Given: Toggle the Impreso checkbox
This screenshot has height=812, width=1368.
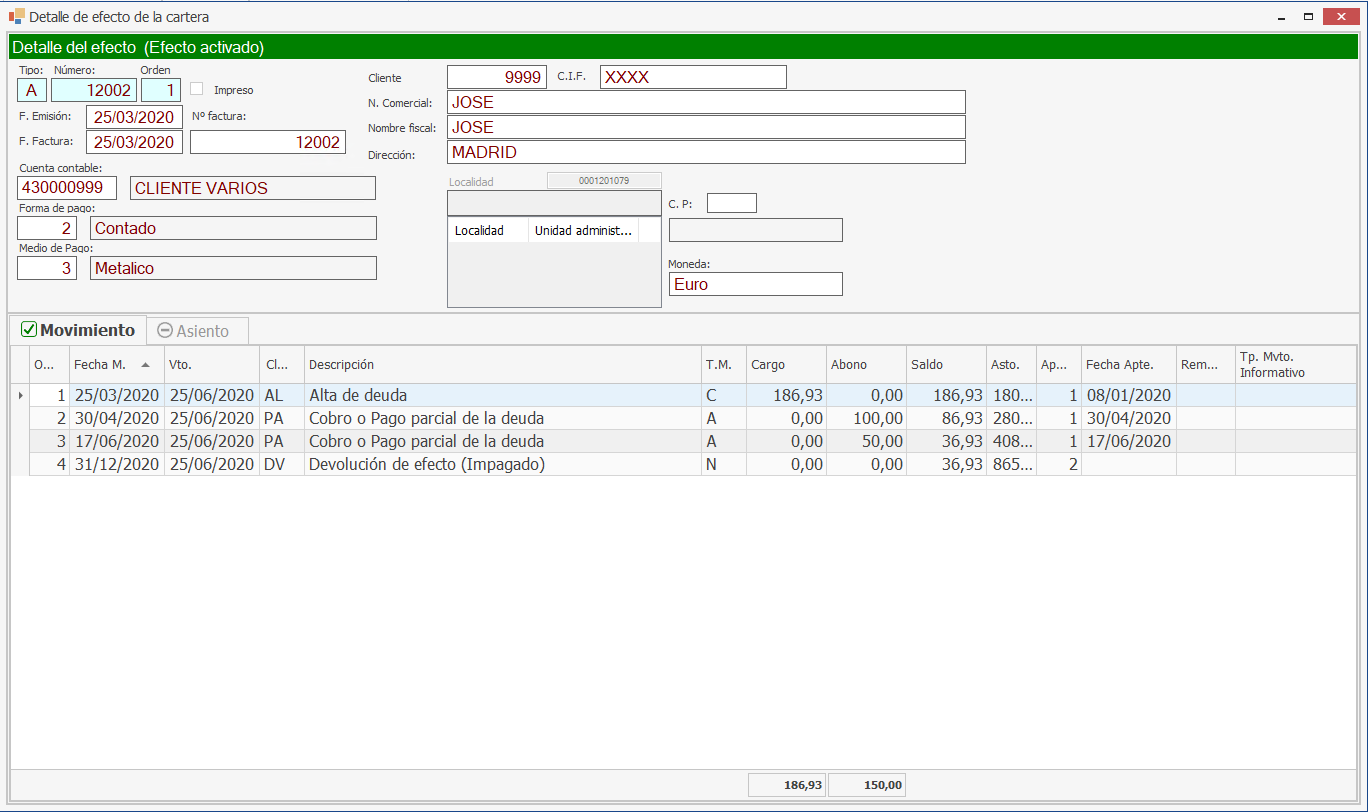Looking at the screenshot, I should click(x=197, y=89).
